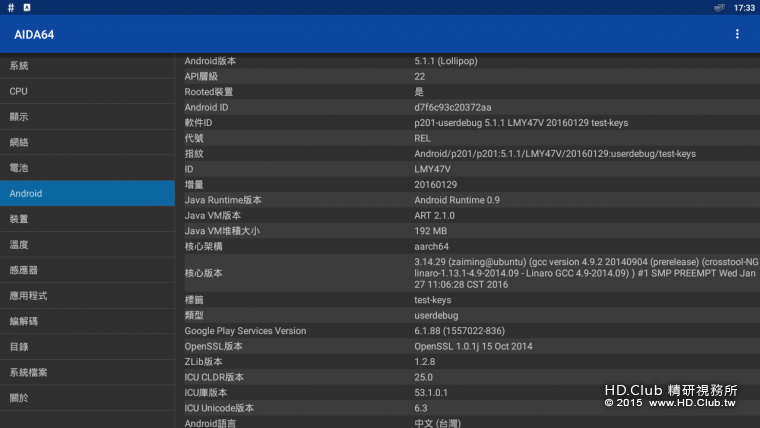This screenshot has height=428, width=760.
Task: Click the REL value
Action: tap(422, 139)
